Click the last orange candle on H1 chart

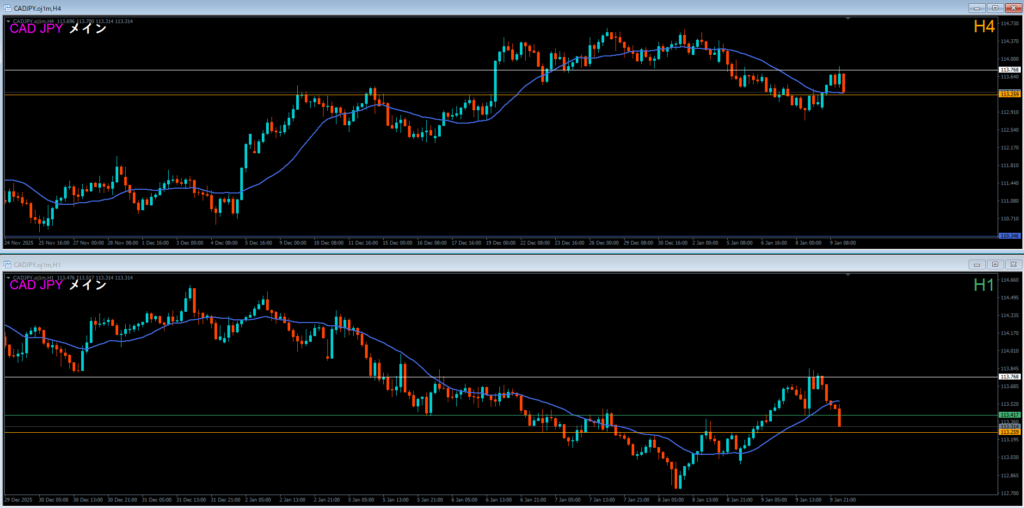[839, 417]
